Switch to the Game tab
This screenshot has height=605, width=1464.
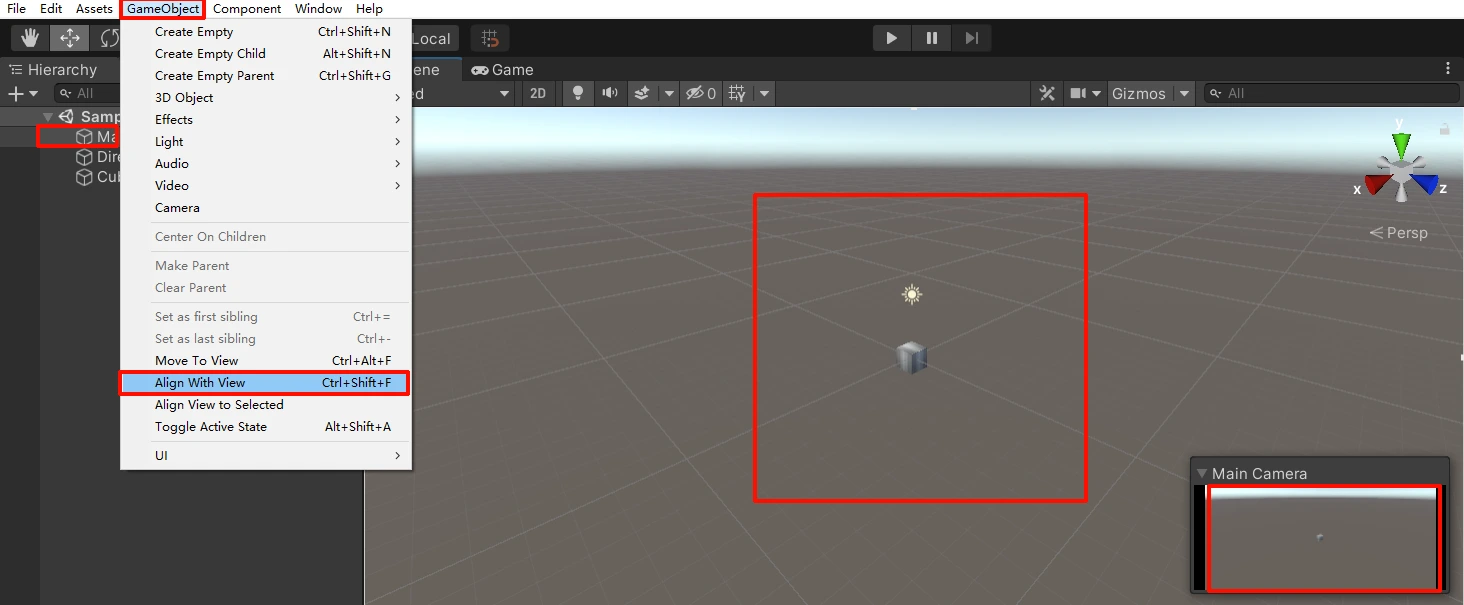(x=503, y=69)
